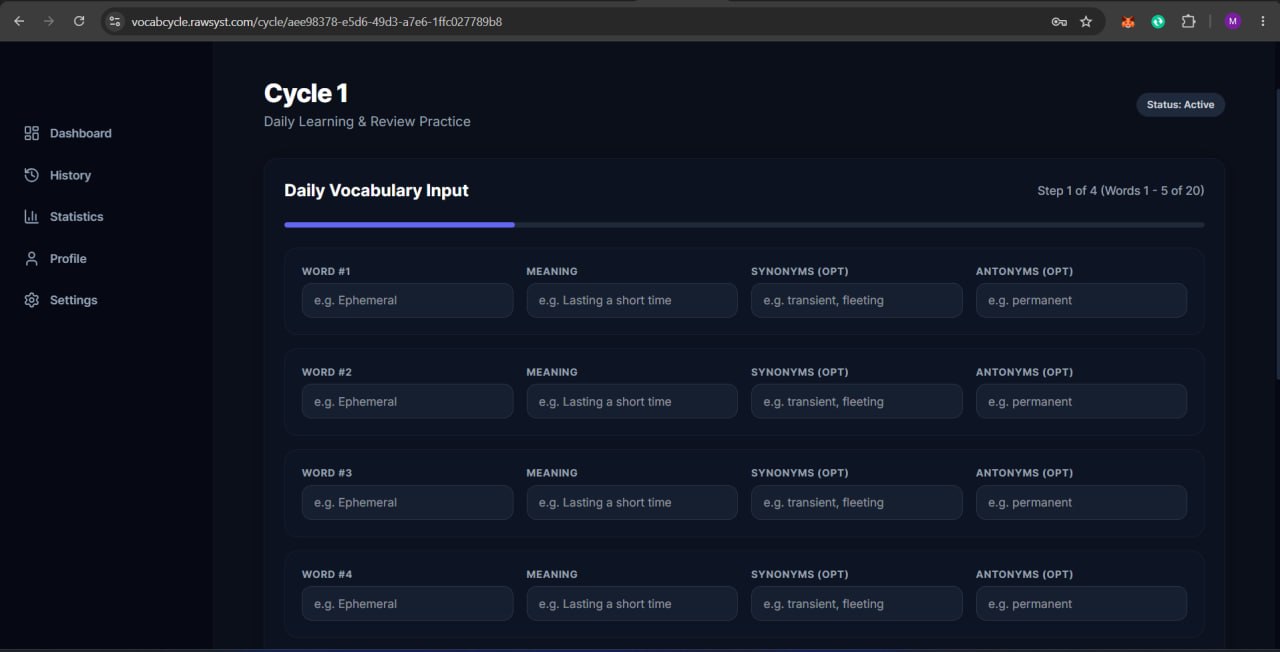
Task: Click the browser address bar URL
Action: pyautogui.click(x=317, y=21)
